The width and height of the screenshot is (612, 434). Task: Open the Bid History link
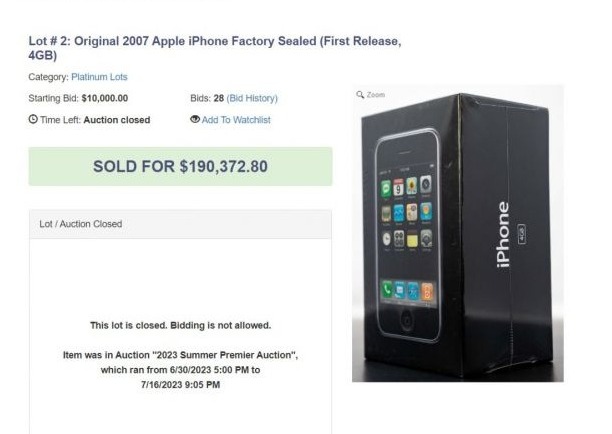point(252,98)
